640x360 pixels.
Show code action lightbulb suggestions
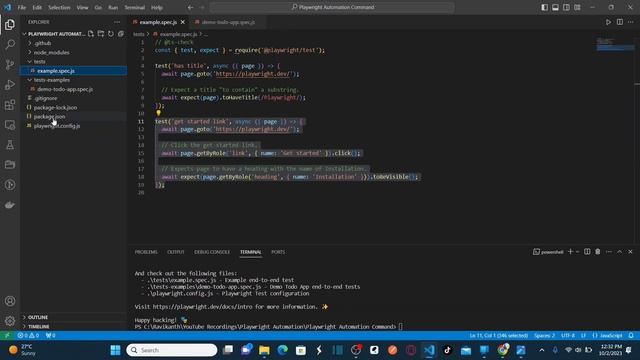pos(158,113)
